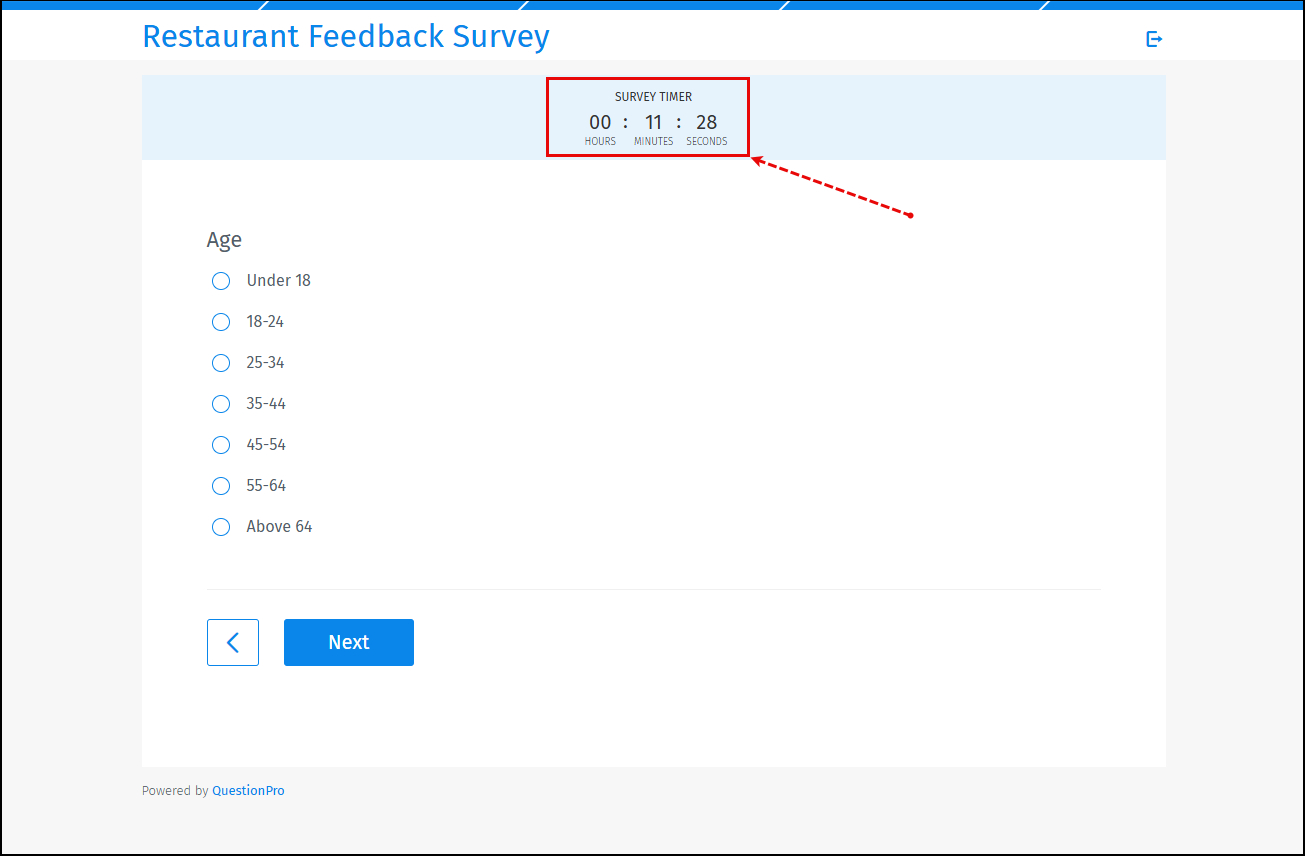1305x856 pixels.
Task: Click the Restaurant Feedback Survey title
Action: [346, 36]
